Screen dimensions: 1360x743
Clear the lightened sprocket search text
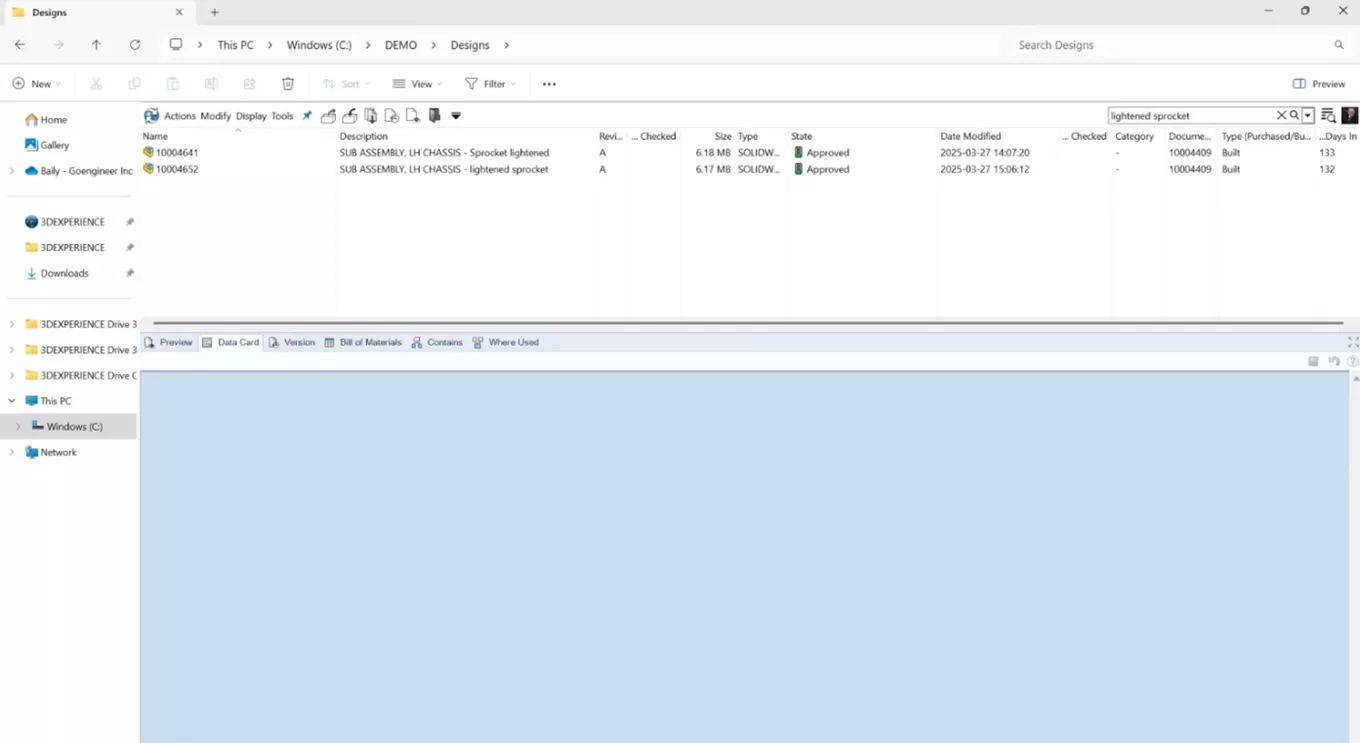1281,115
